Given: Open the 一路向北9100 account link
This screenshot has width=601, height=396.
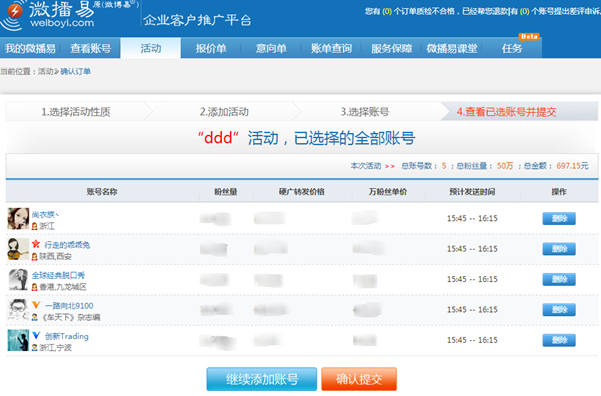Looking at the screenshot, I should tap(69, 306).
